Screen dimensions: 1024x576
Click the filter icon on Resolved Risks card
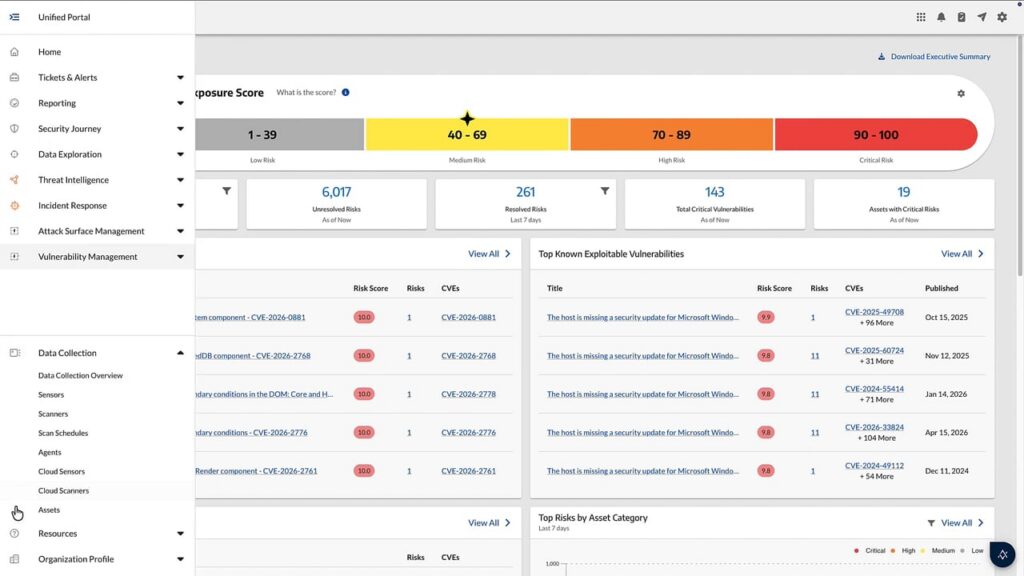click(605, 191)
